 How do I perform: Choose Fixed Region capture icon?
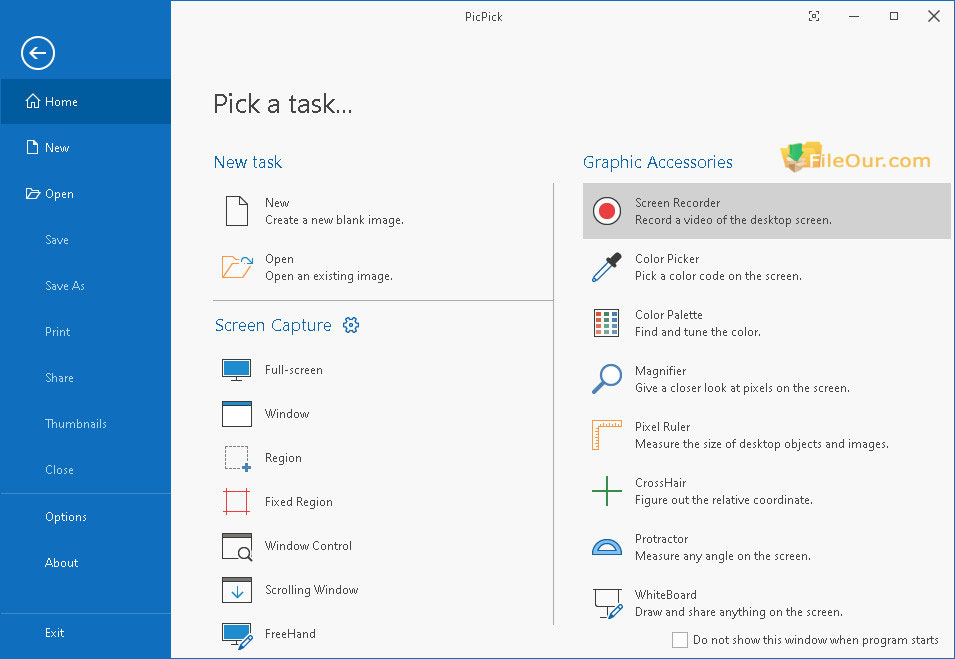(x=237, y=502)
